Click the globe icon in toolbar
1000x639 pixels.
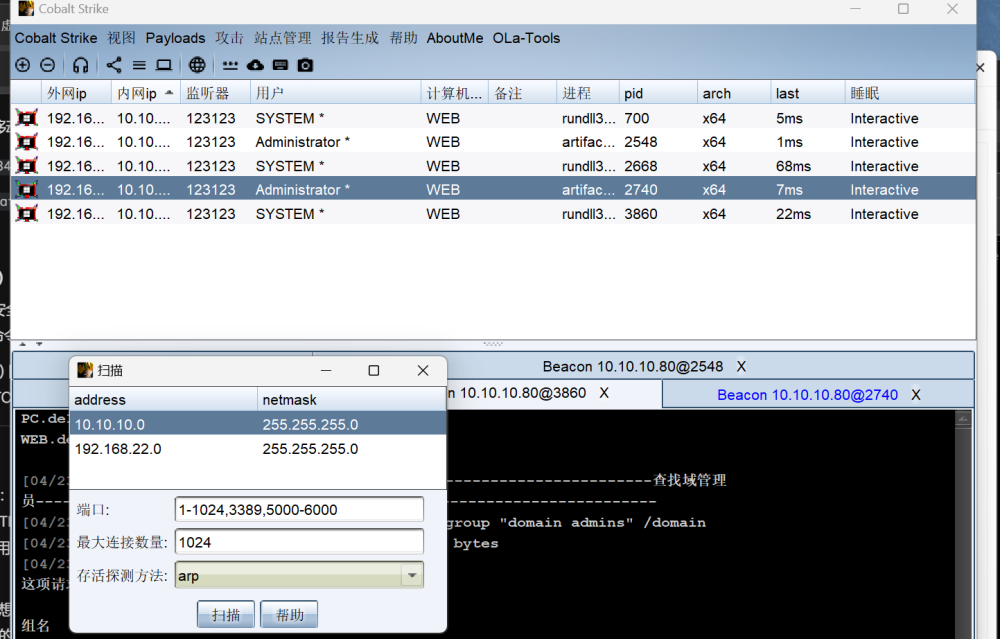point(197,65)
